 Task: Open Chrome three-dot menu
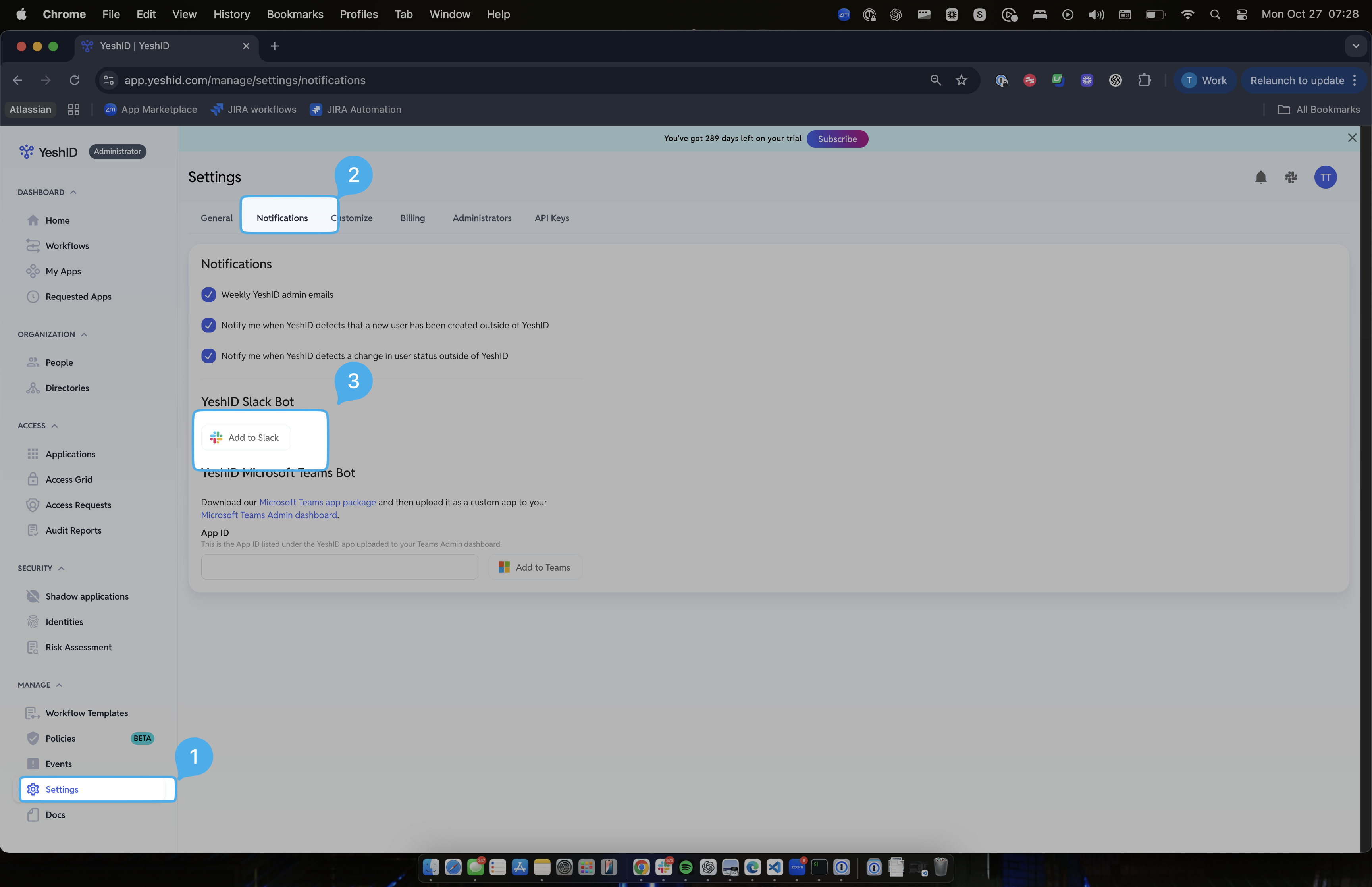[x=1355, y=80]
